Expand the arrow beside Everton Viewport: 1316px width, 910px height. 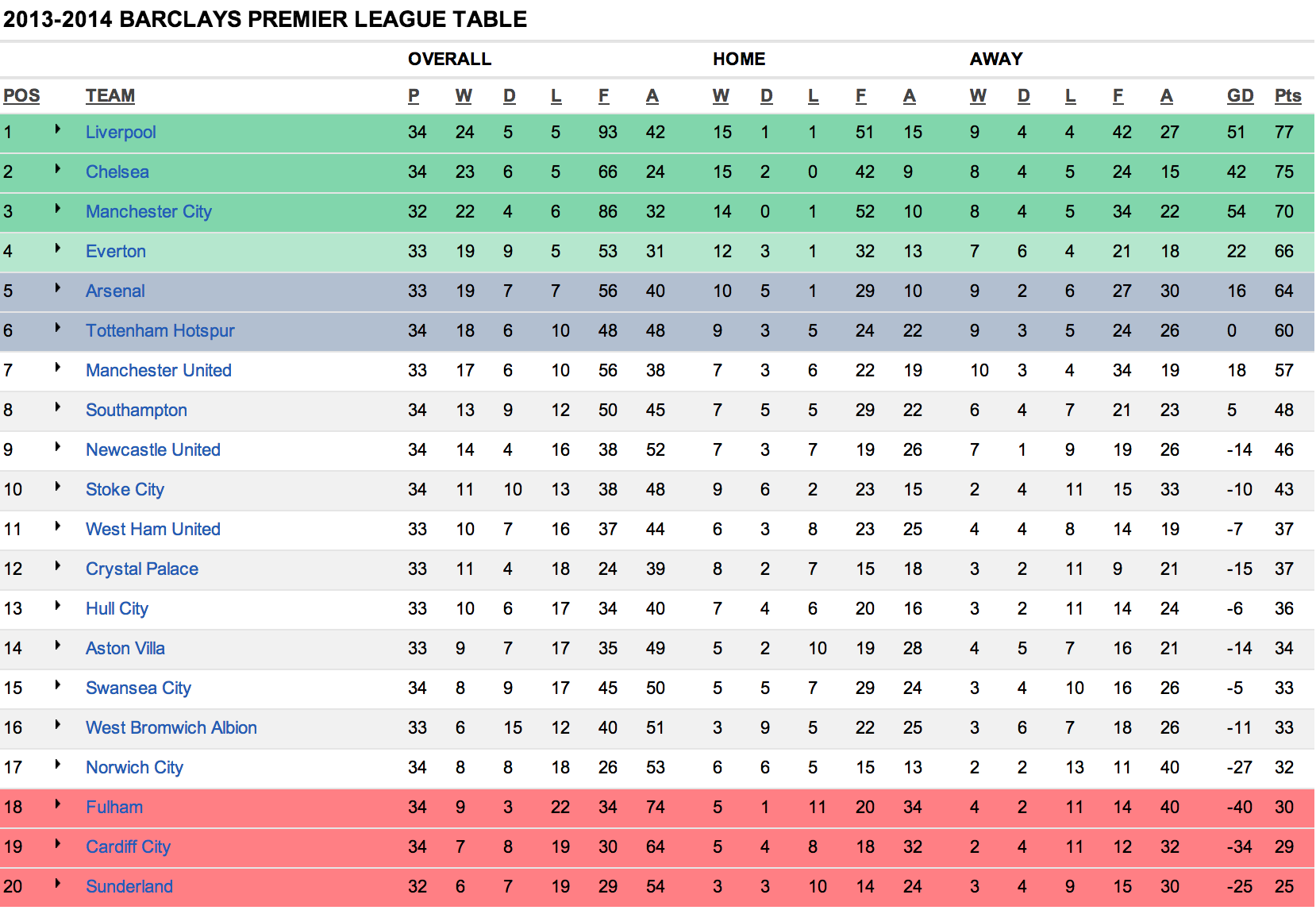58,248
